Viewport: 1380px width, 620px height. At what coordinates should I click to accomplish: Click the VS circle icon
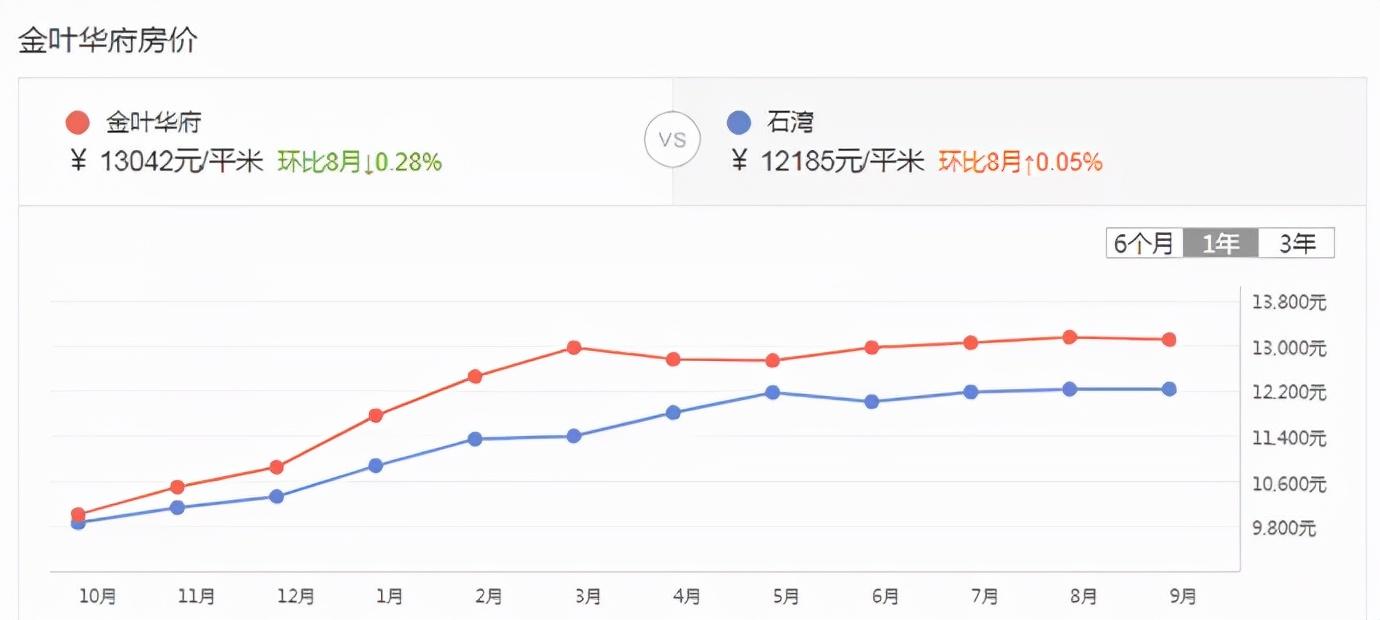[x=672, y=140]
